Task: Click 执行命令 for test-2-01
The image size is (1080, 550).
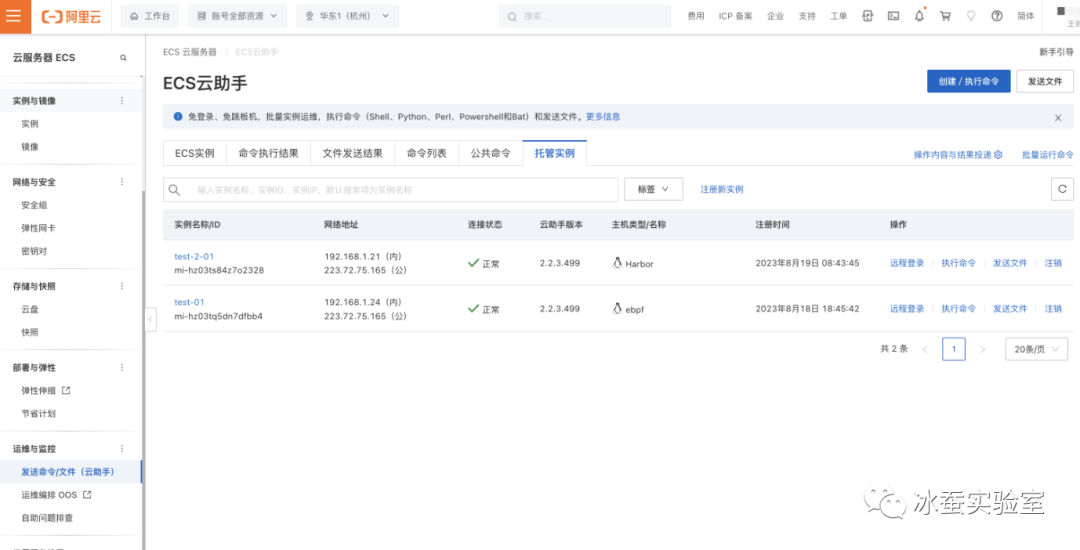Action: [x=959, y=263]
